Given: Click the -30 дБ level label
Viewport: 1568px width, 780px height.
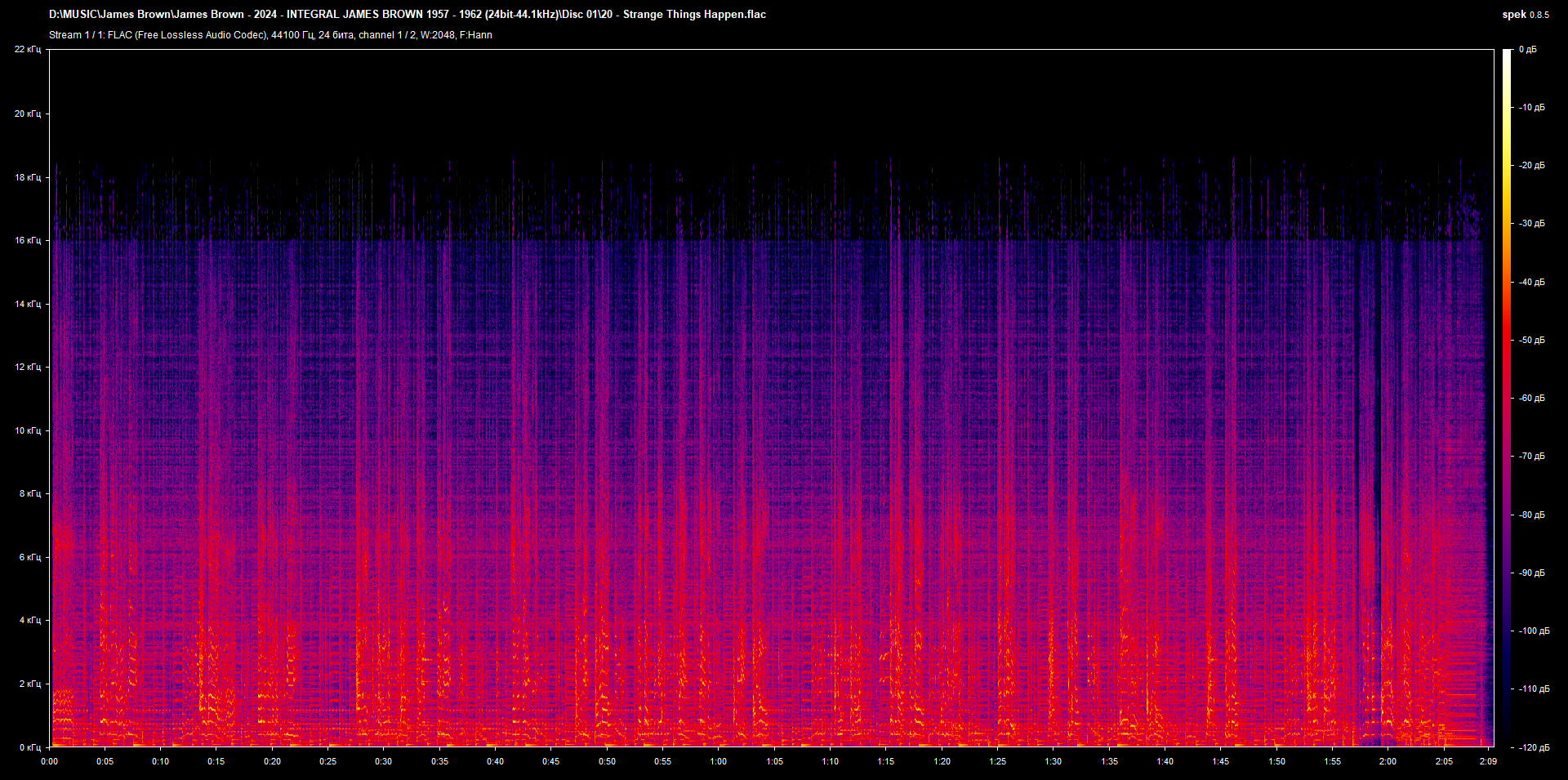Looking at the screenshot, I should [x=1531, y=223].
